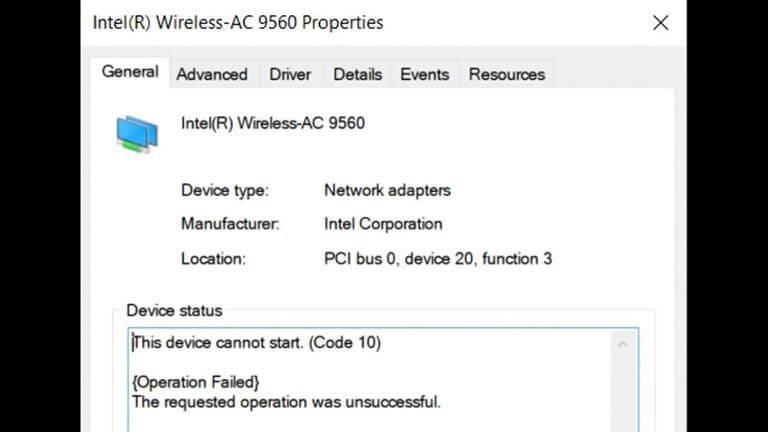Click the 'Manufacturer:' field label
The width and height of the screenshot is (768, 432).
coord(230,224)
